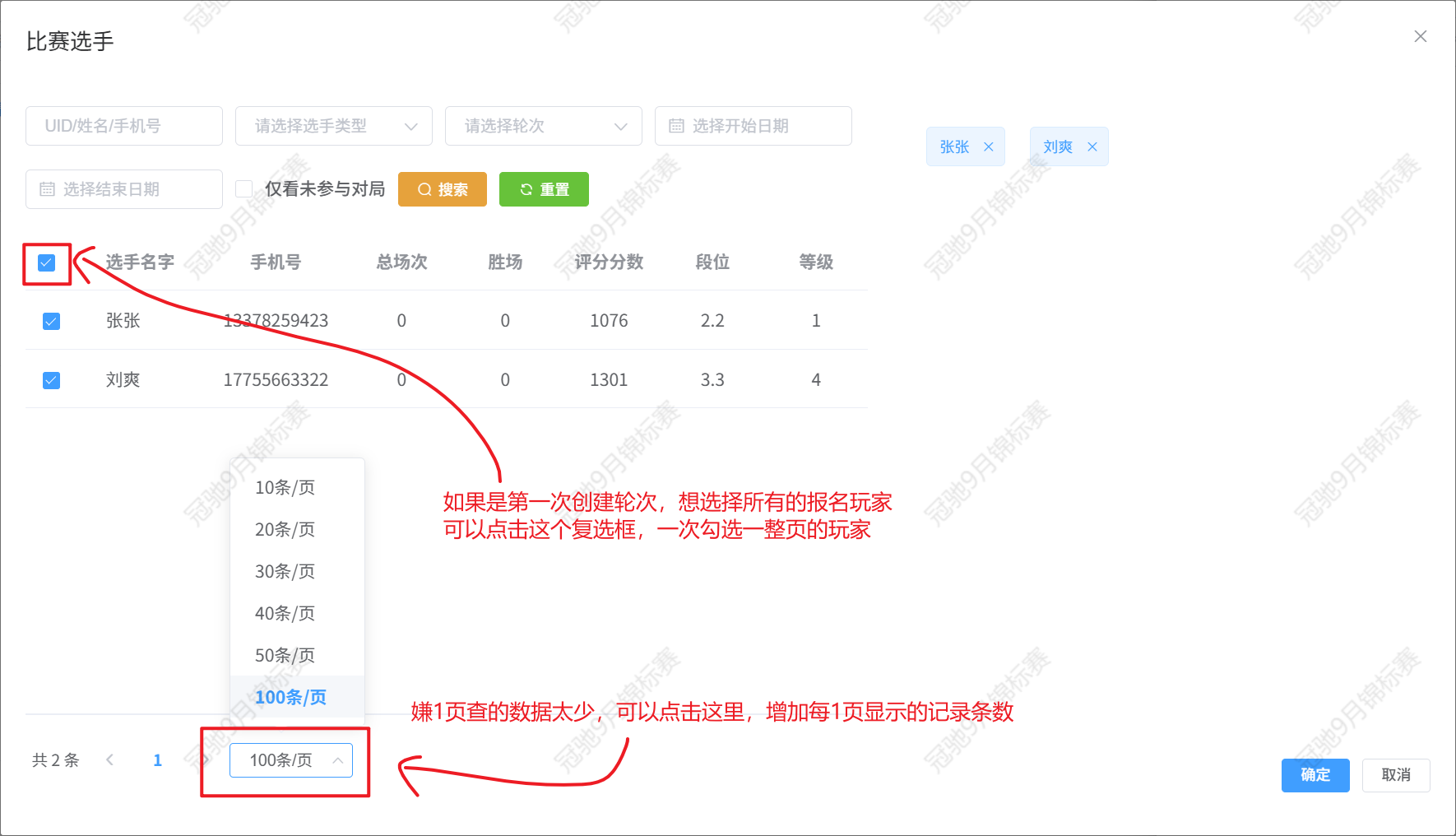
Task: Expand the 请选择轮次 dropdown
Action: click(543, 126)
